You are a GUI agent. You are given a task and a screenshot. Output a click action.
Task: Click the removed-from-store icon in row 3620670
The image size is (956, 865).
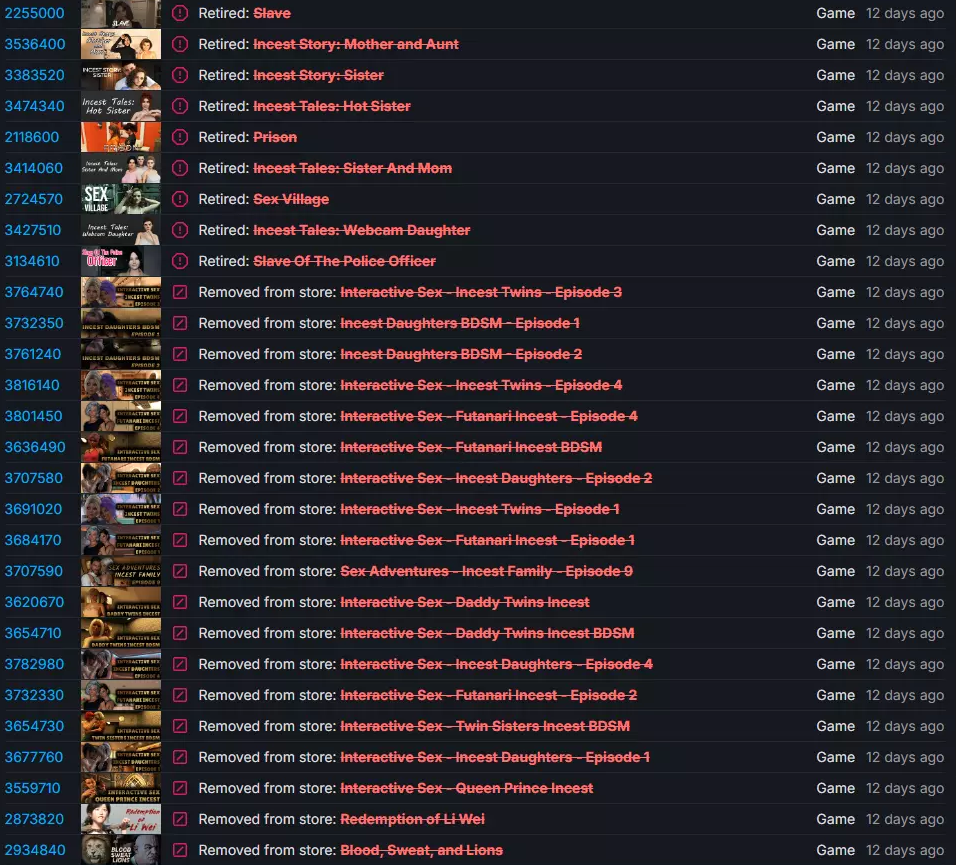click(180, 602)
